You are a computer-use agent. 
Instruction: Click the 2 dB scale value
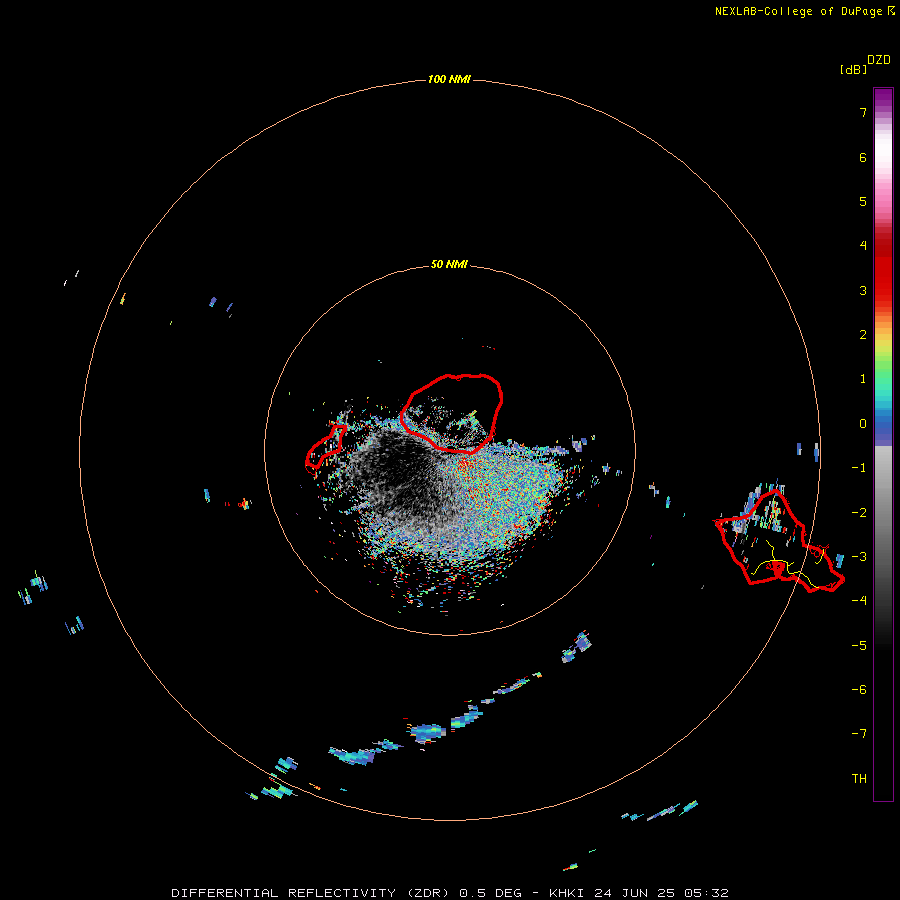tap(863, 335)
